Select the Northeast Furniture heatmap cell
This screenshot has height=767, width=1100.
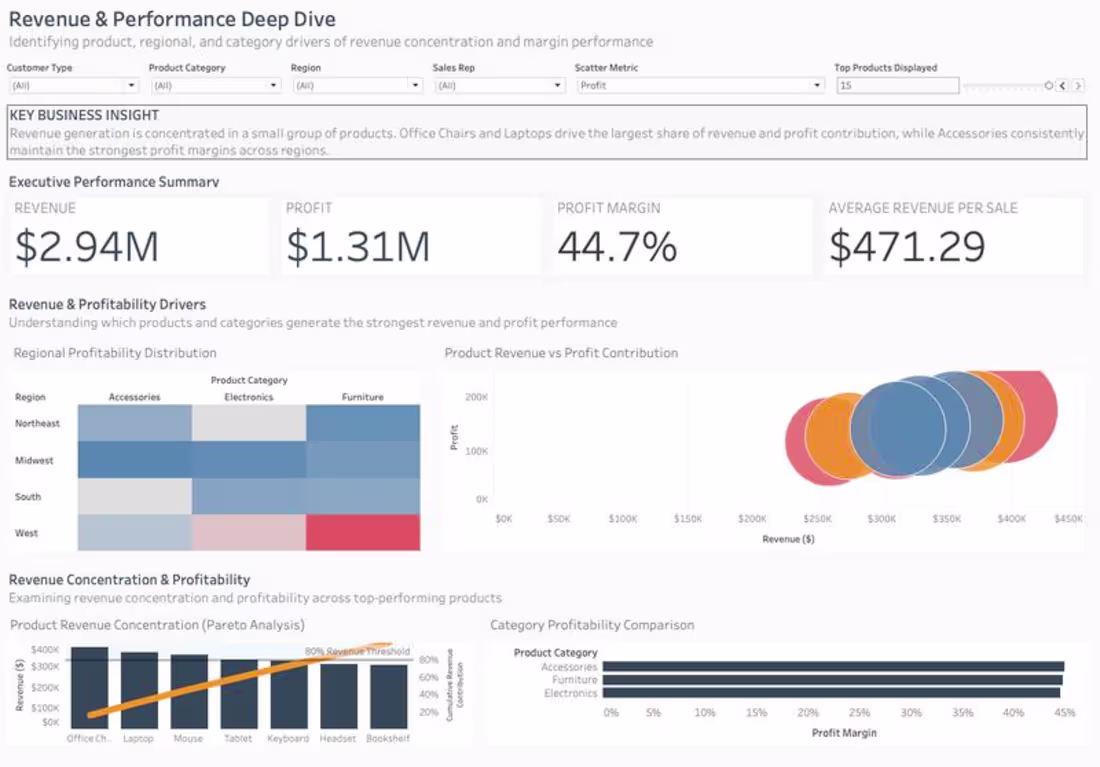pyautogui.click(x=363, y=423)
